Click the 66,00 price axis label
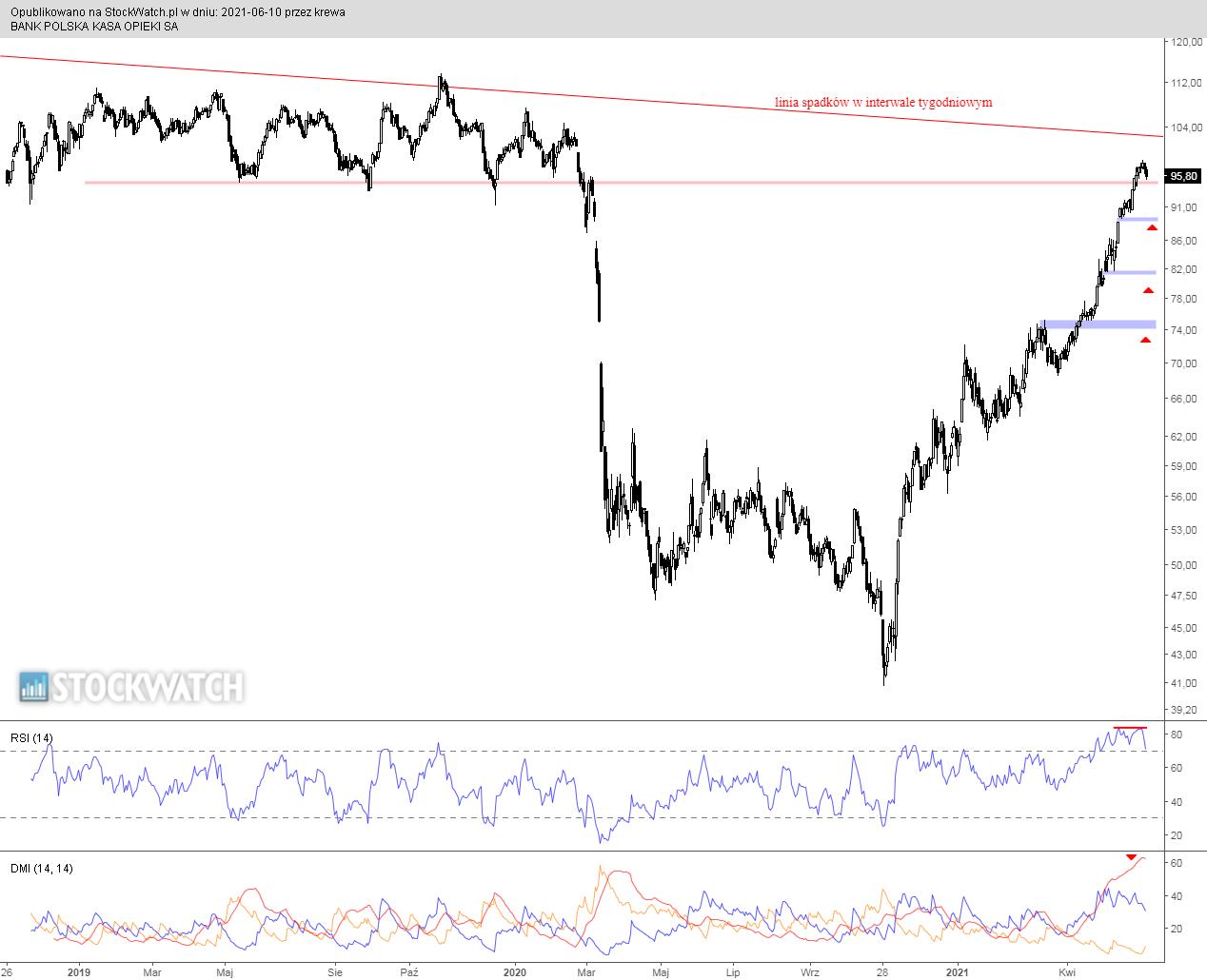 [1184, 399]
